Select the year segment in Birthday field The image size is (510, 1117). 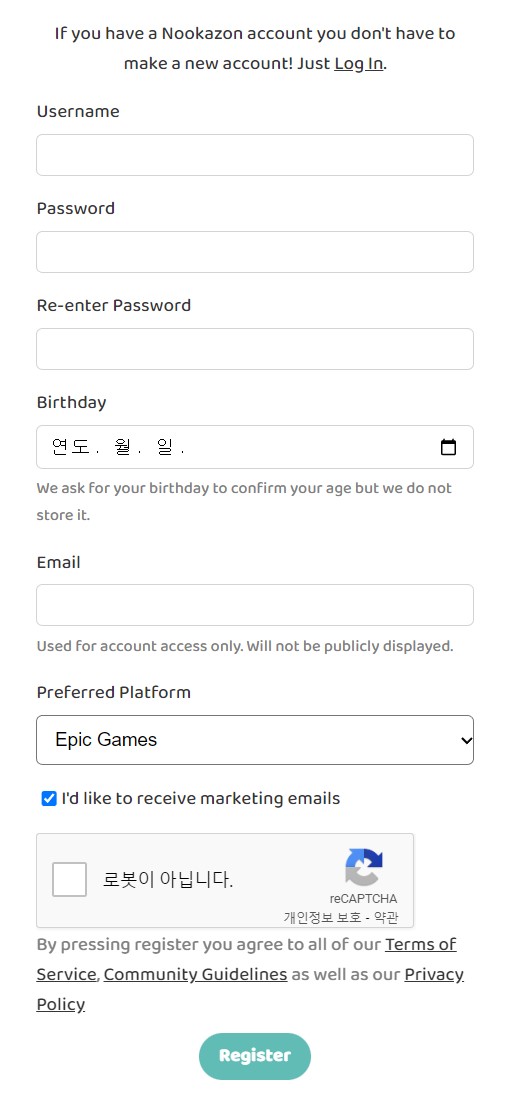tap(70, 447)
